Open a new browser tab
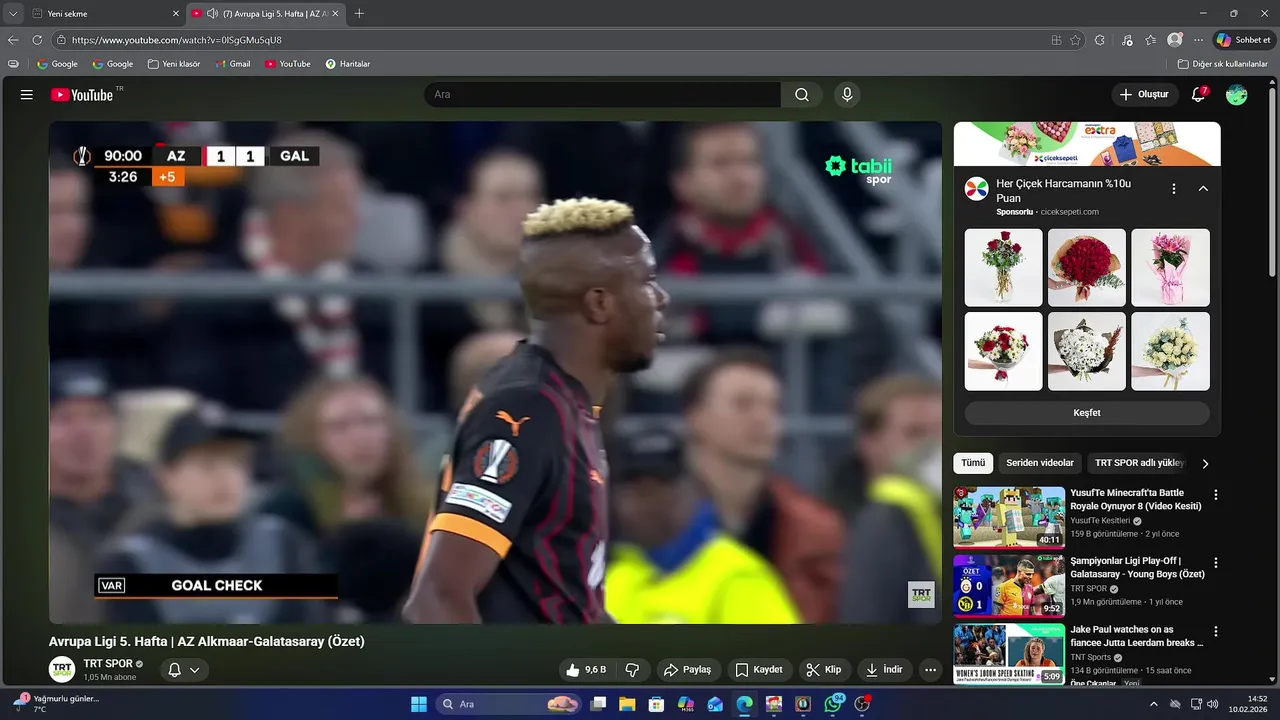Screen dimensions: 1280x720 click(359, 13)
